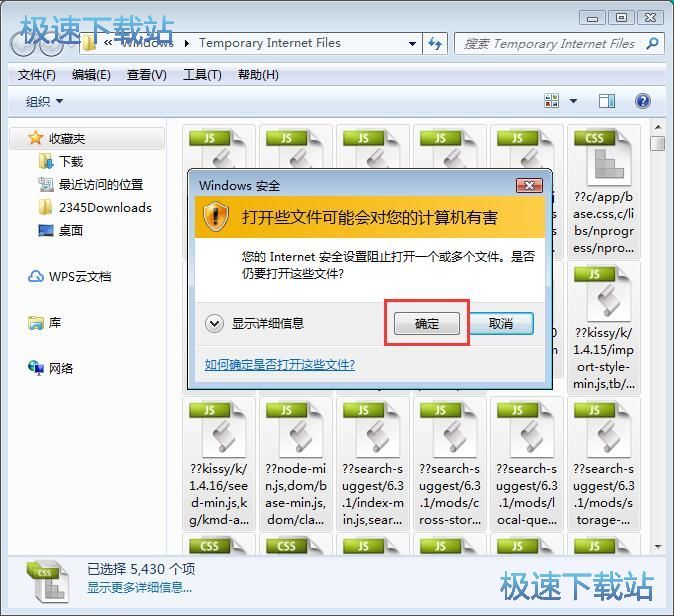This screenshot has height=616, width=674.
Task: Open the 如何确定是否打开这些文件 help link
Action: click(x=280, y=365)
